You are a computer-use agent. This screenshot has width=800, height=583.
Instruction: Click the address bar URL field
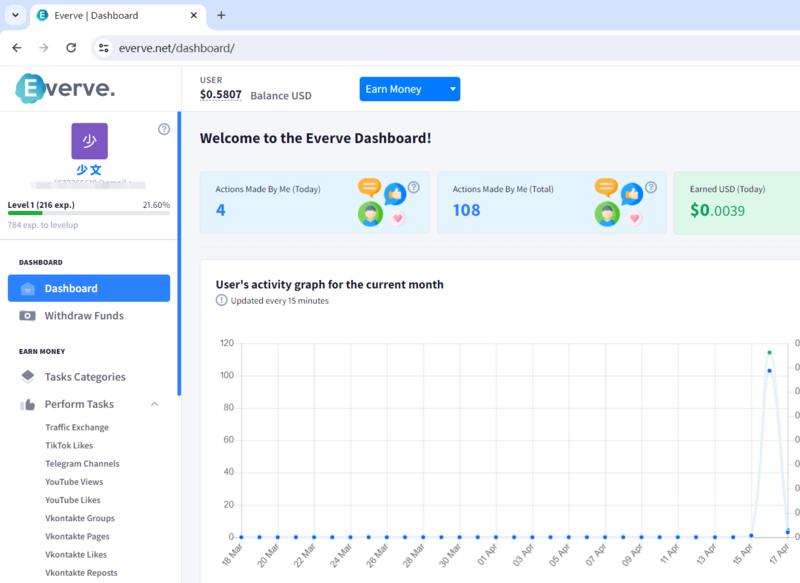coord(400,47)
